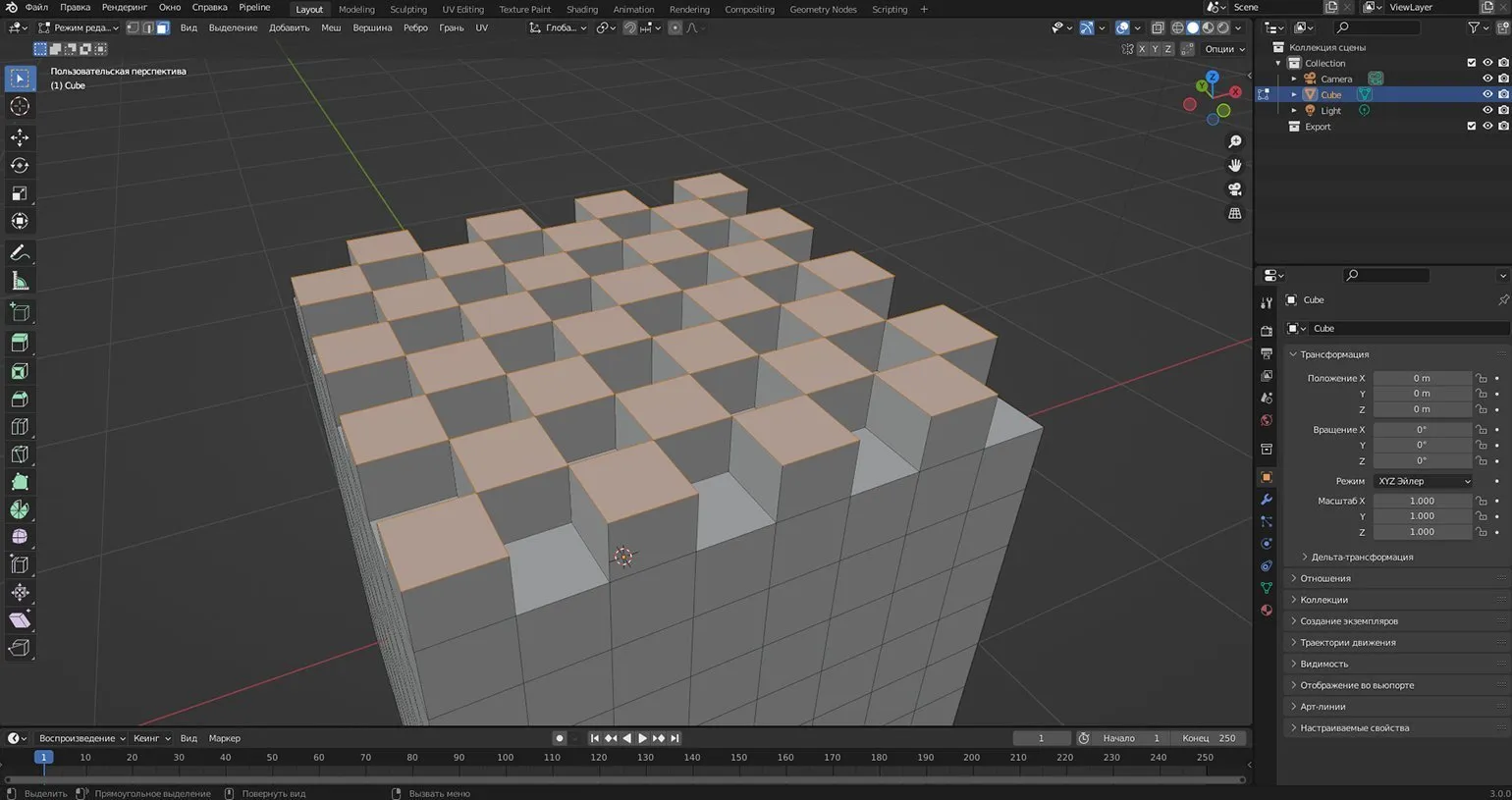Uncheck the Collection exclude checkbox
The image size is (1512, 800).
[1471, 63]
